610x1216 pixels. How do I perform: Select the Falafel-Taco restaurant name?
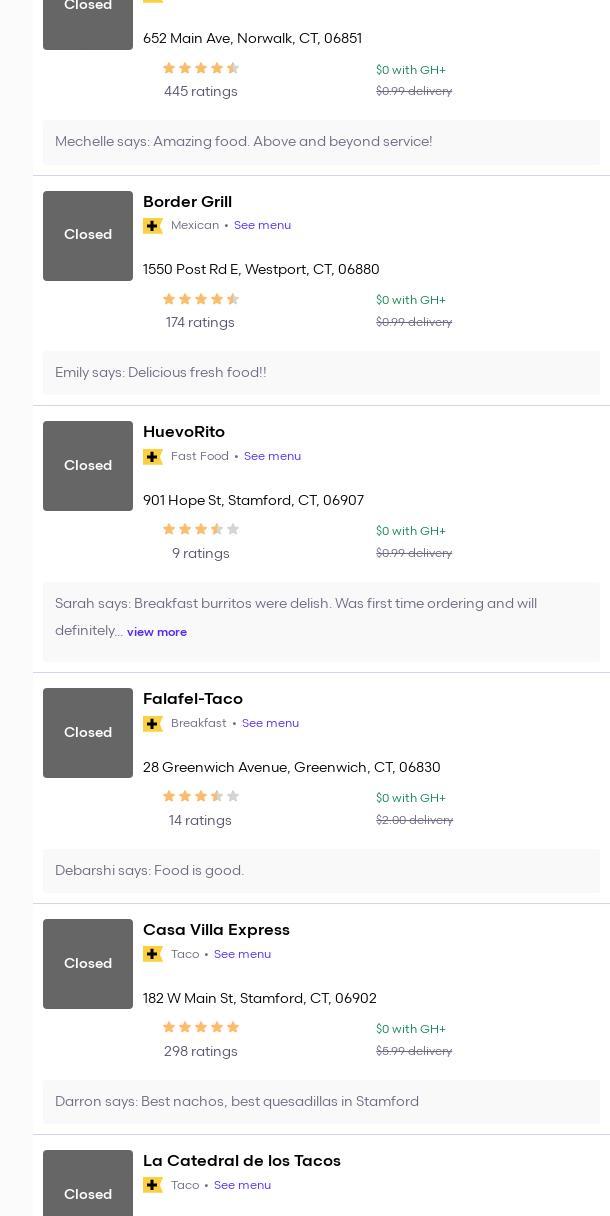193,699
